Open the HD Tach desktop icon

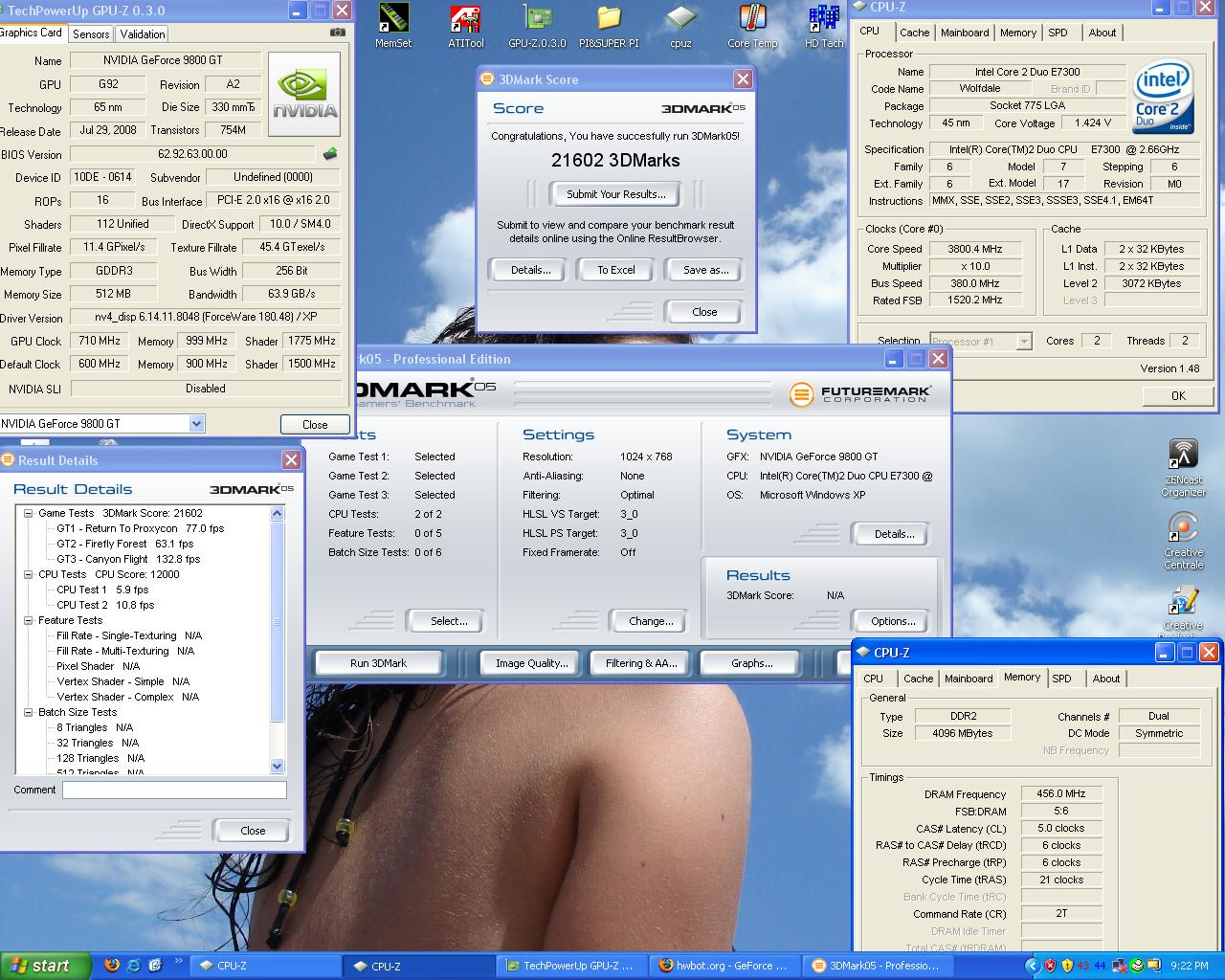point(824,26)
